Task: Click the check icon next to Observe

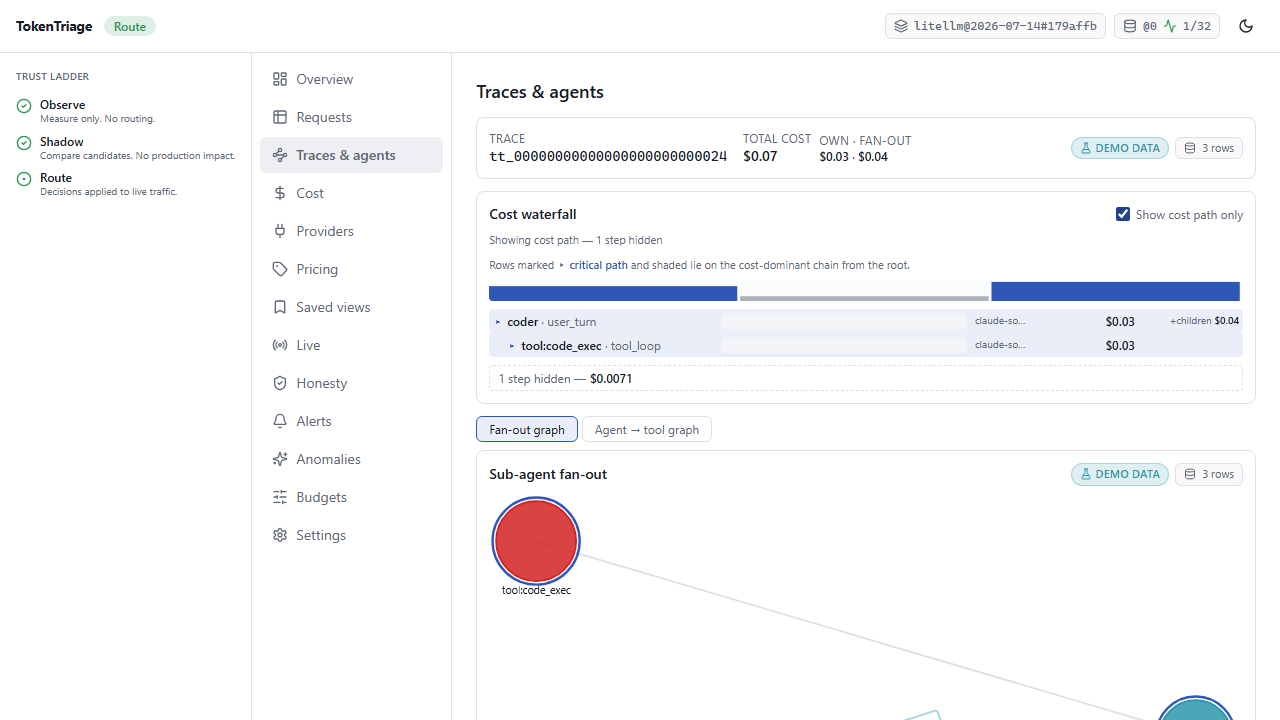Action: pos(24,106)
